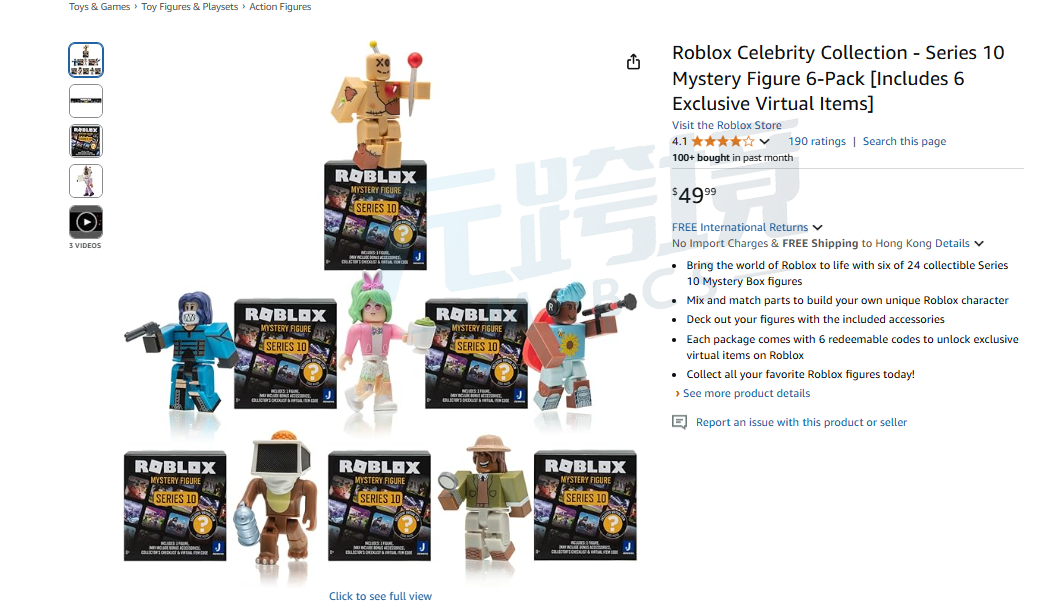Select the third thumbnail showing Roblox box
The width and height of the screenshot is (1040, 614).
[x=86, y=141]
